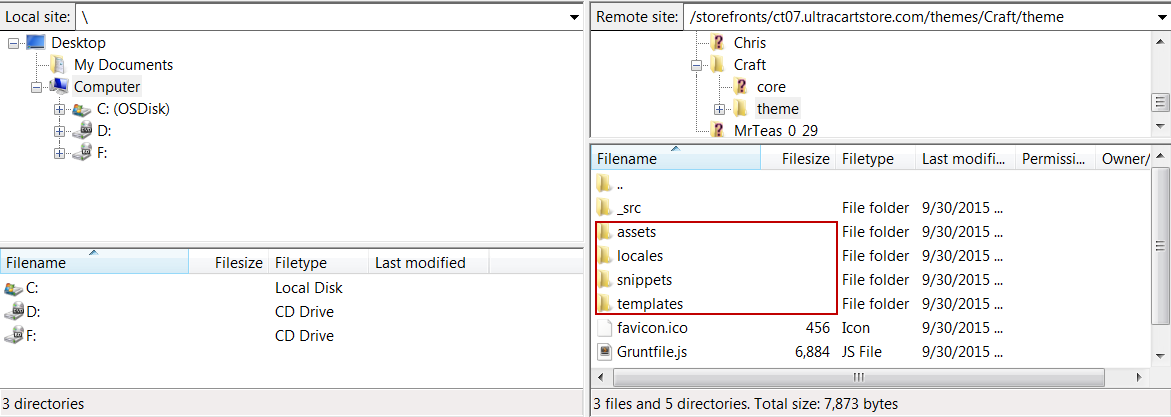Screen dimensions: 1171x417
Task: Select the _src folder name
Action: click(630, 208)
